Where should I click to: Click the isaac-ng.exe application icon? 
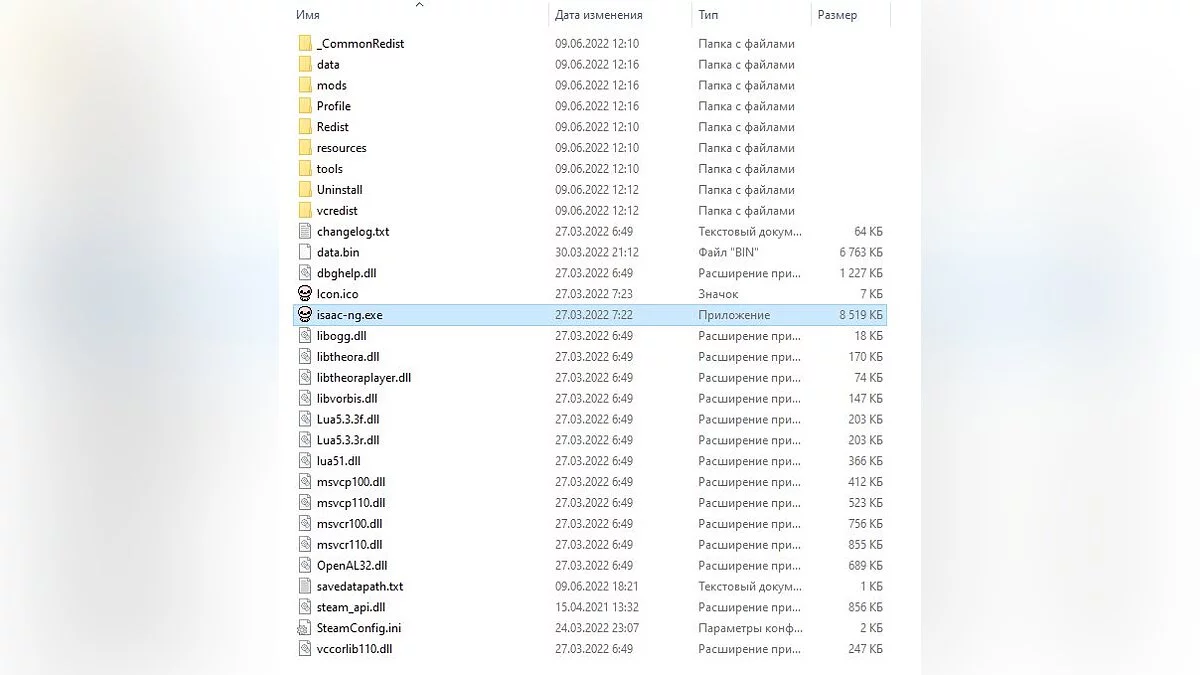click(306, 315)
